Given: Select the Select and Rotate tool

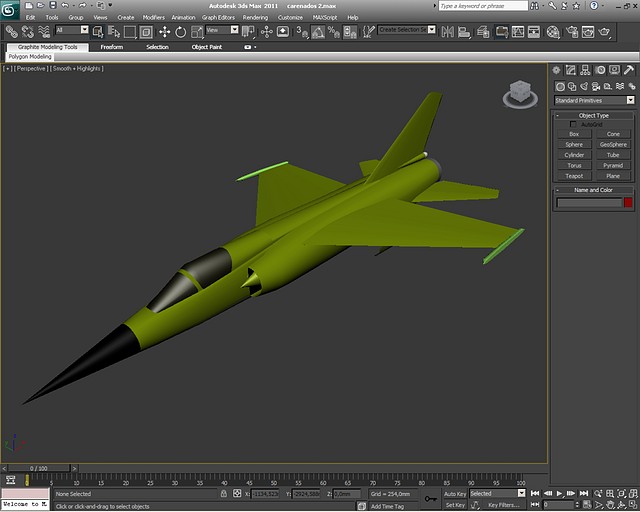Looking at the screenshot, I should click(x=180, y=32).
